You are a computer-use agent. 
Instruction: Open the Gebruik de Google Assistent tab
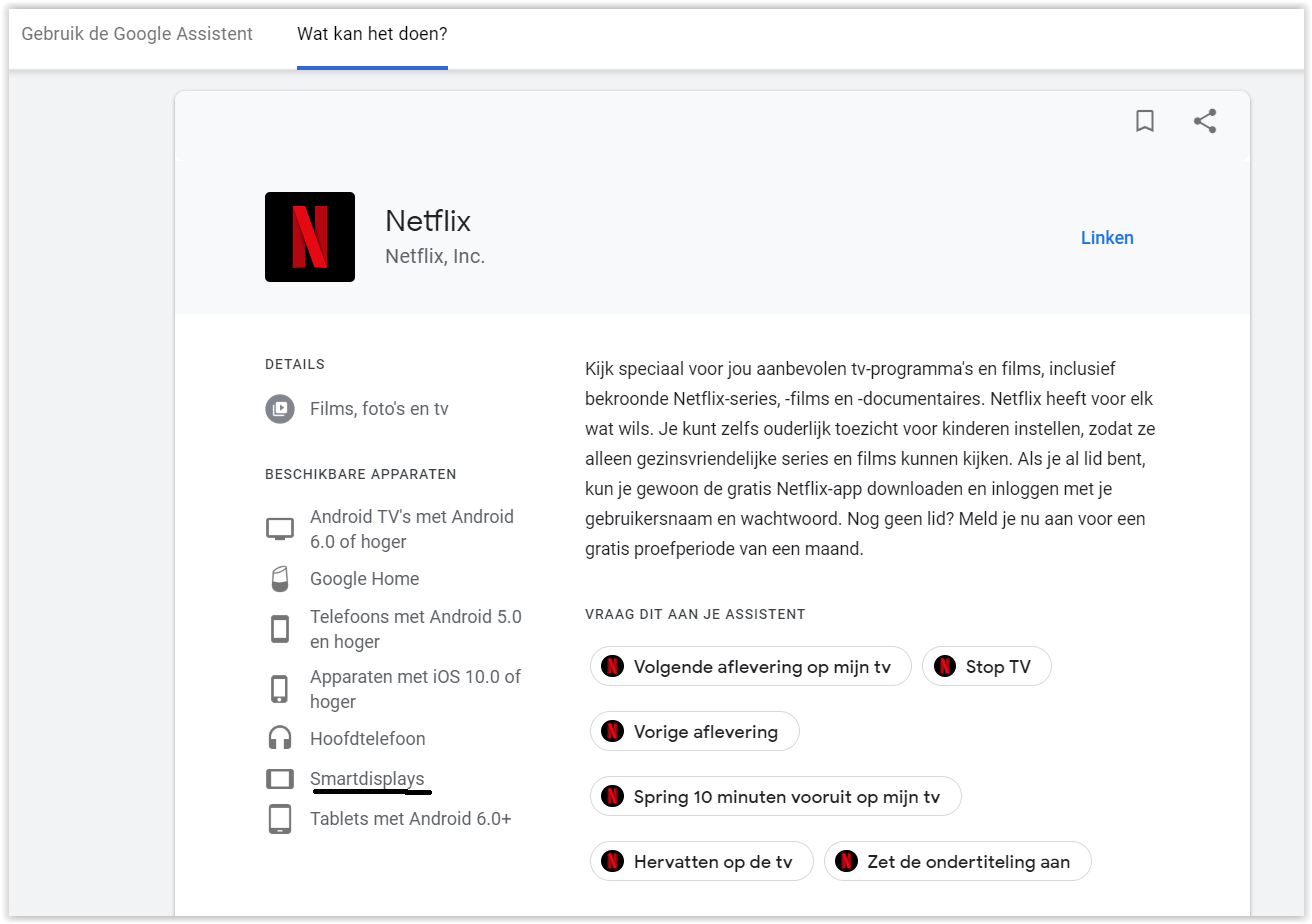click(x=137, y=34)
